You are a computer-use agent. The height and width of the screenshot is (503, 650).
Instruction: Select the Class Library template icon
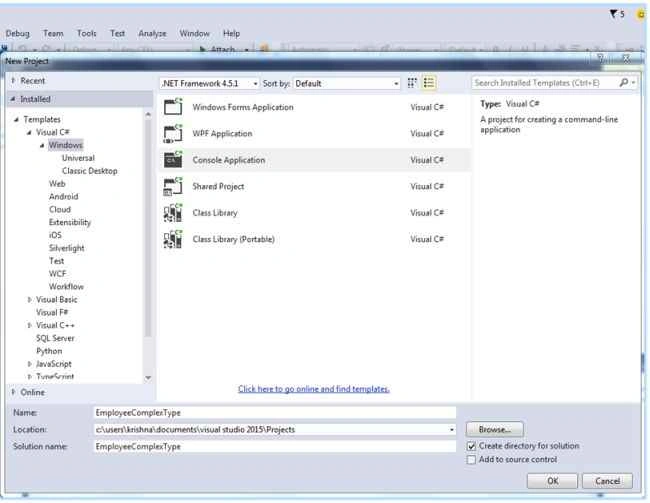tap(173, 213)
